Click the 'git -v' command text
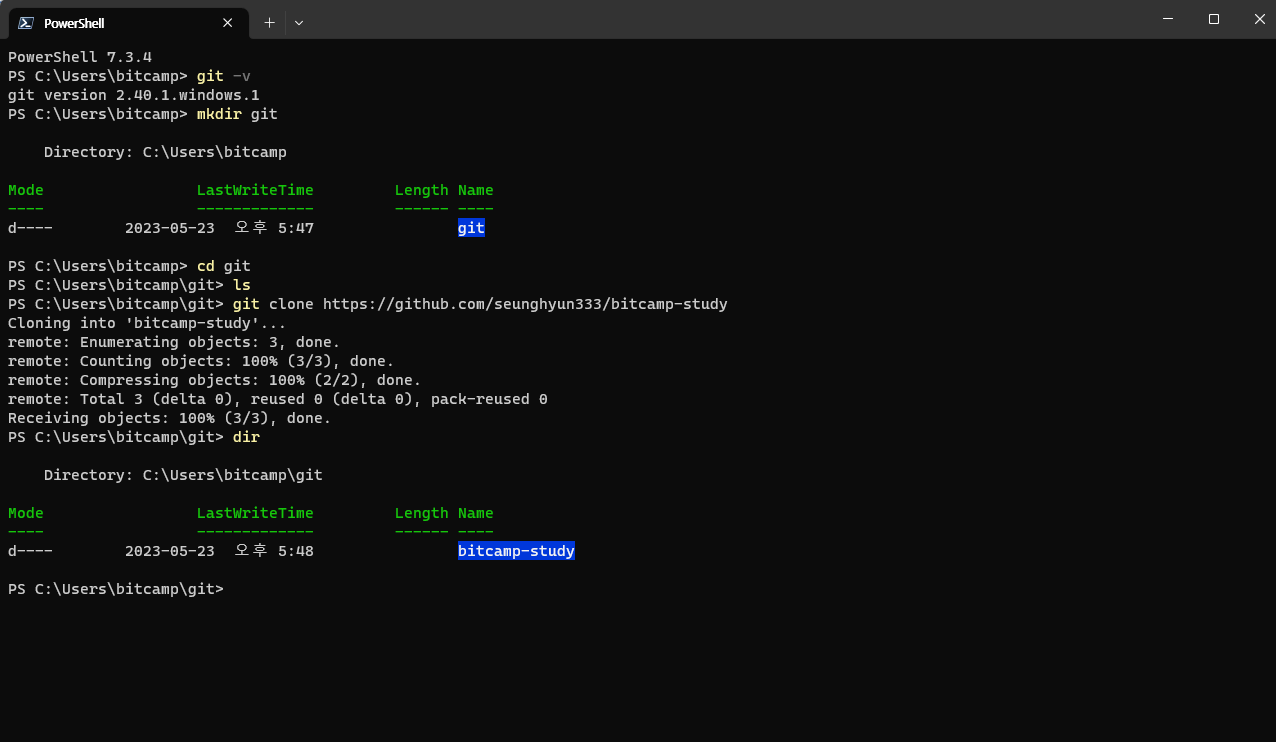This screenshot has width=1276, height=742. (x=224, y=76)
